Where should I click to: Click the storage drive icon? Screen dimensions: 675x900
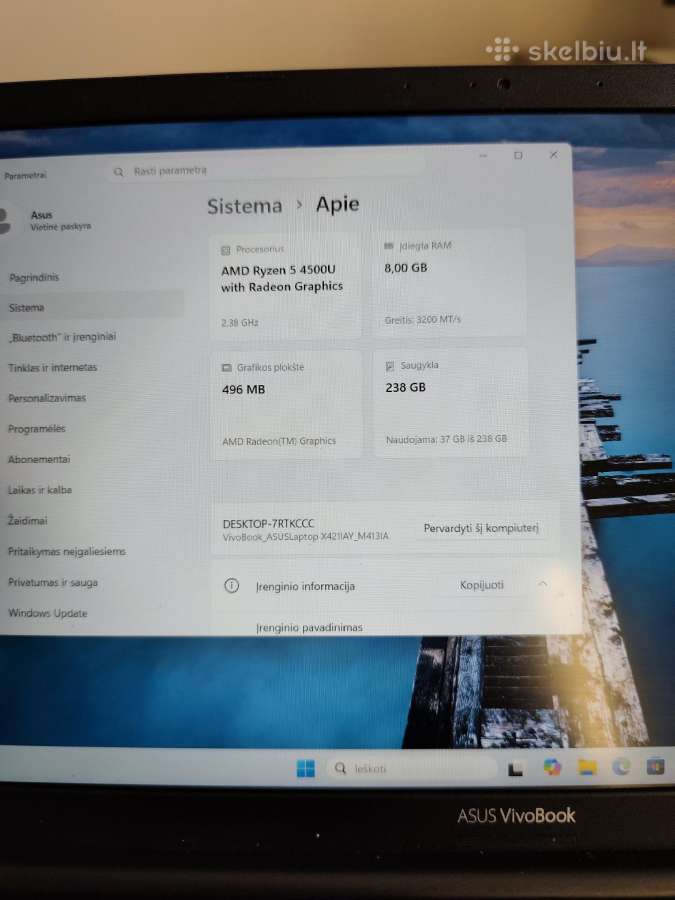[x=390, y=366]
